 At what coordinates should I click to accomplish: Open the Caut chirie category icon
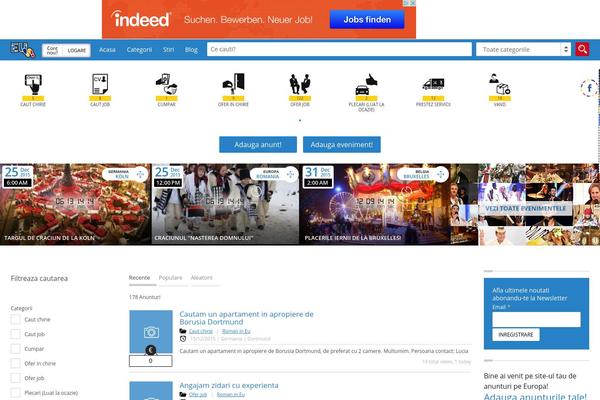pyautogui.click(x=33, y=84)
